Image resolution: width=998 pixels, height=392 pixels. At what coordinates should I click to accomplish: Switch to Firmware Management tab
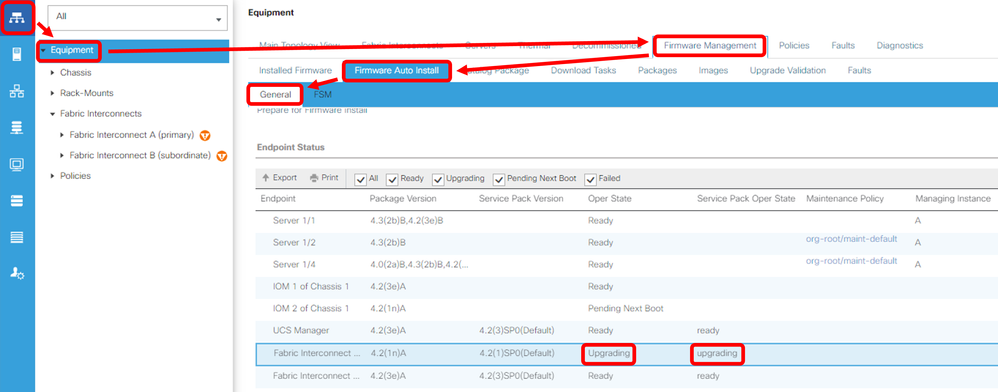point(710,46)
